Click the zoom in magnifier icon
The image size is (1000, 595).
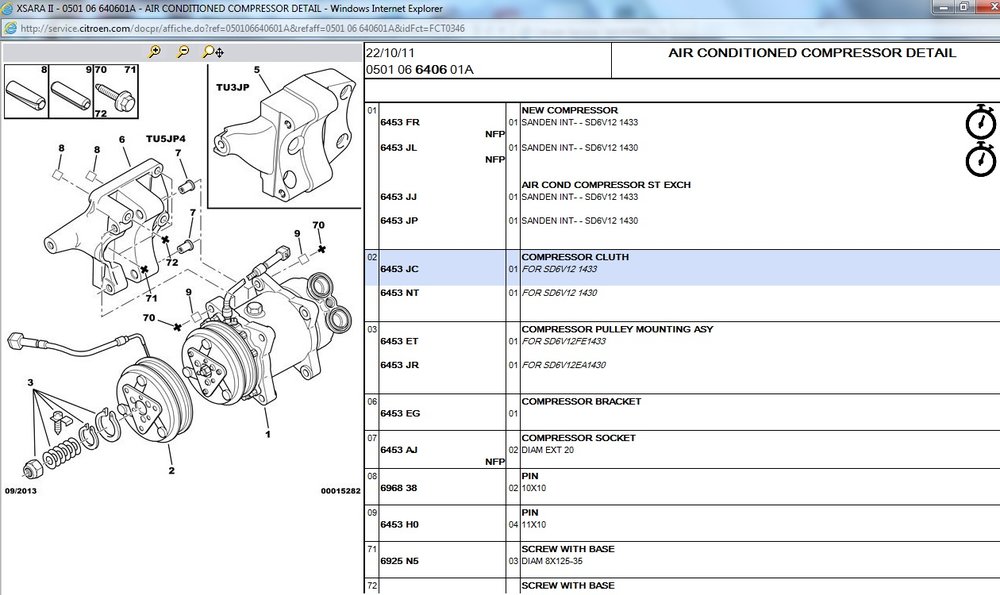154,52
